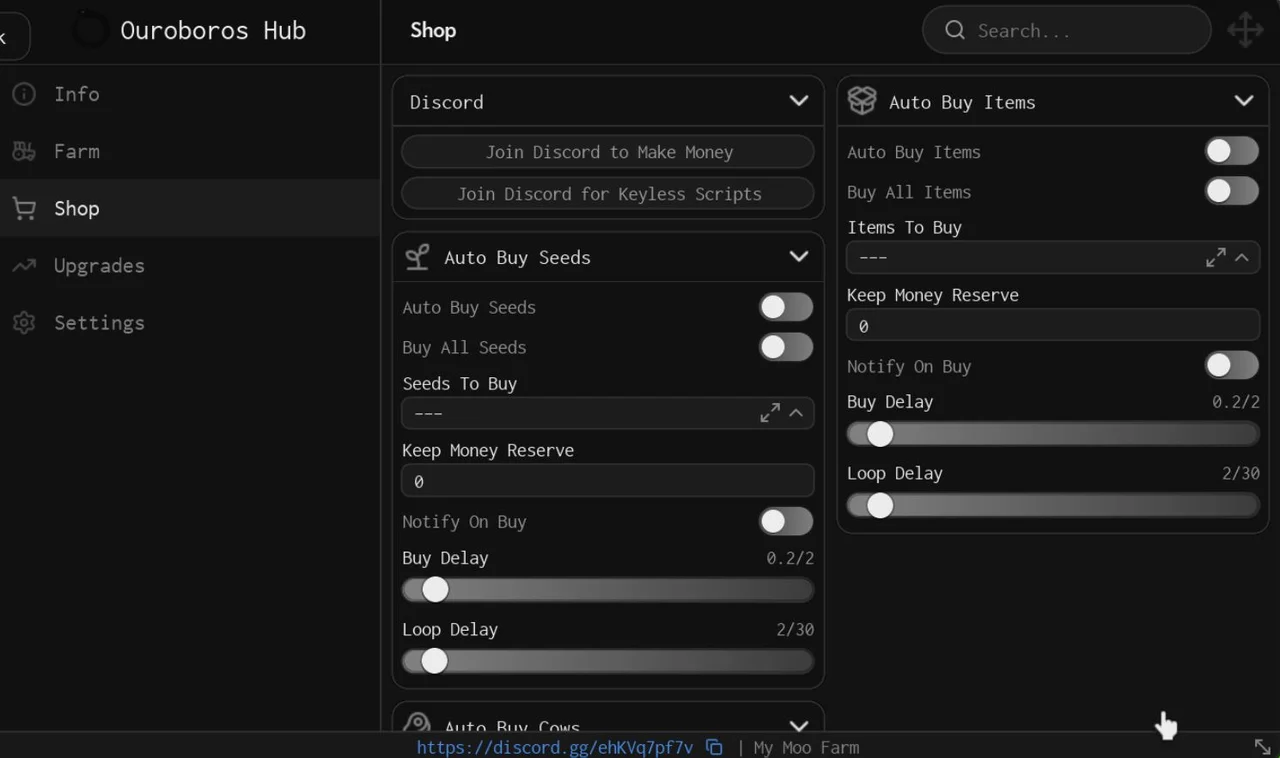
Task: Collapse the Auto Buy Items section
Action: [x=1244, y=101]
